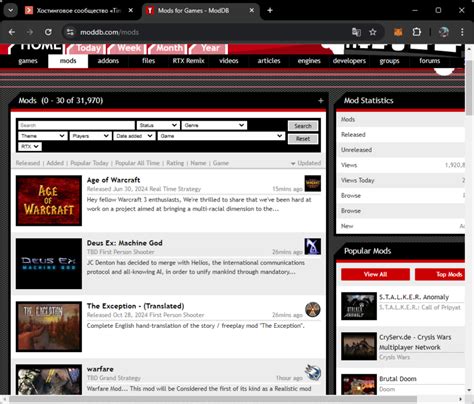Click The Exception mod thumbnail
This screenshot has width=474, height=404.
point(49,327)
